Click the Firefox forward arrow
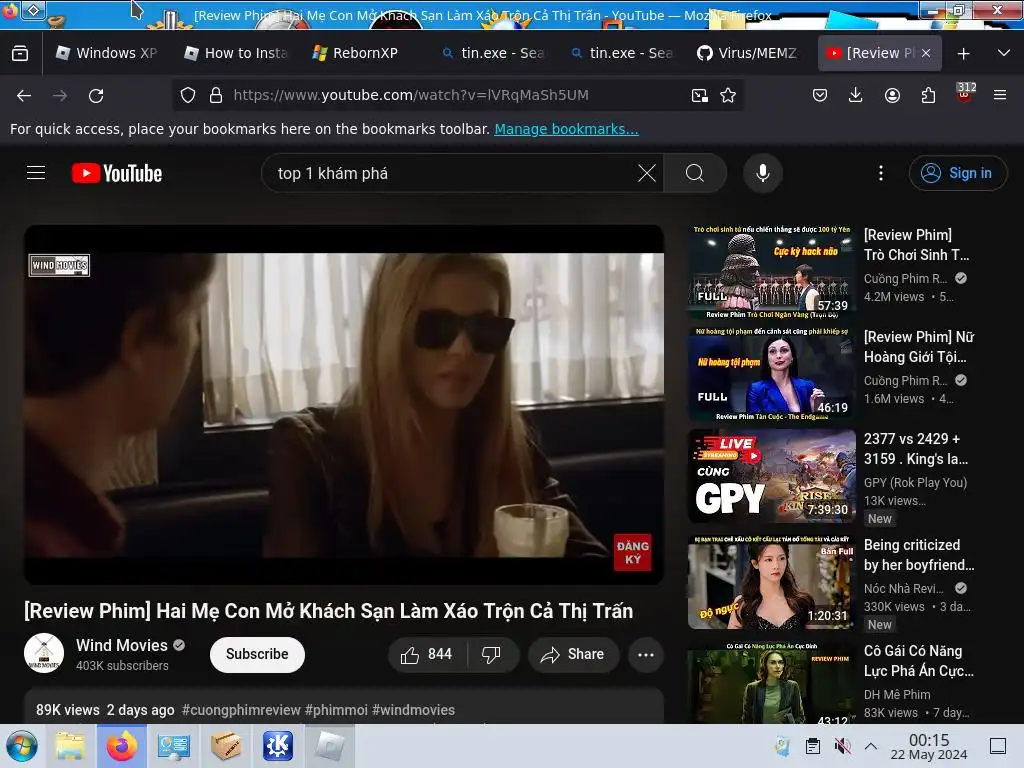The image size is (1024, 768). pyautogui.click(x=60, y=95)
